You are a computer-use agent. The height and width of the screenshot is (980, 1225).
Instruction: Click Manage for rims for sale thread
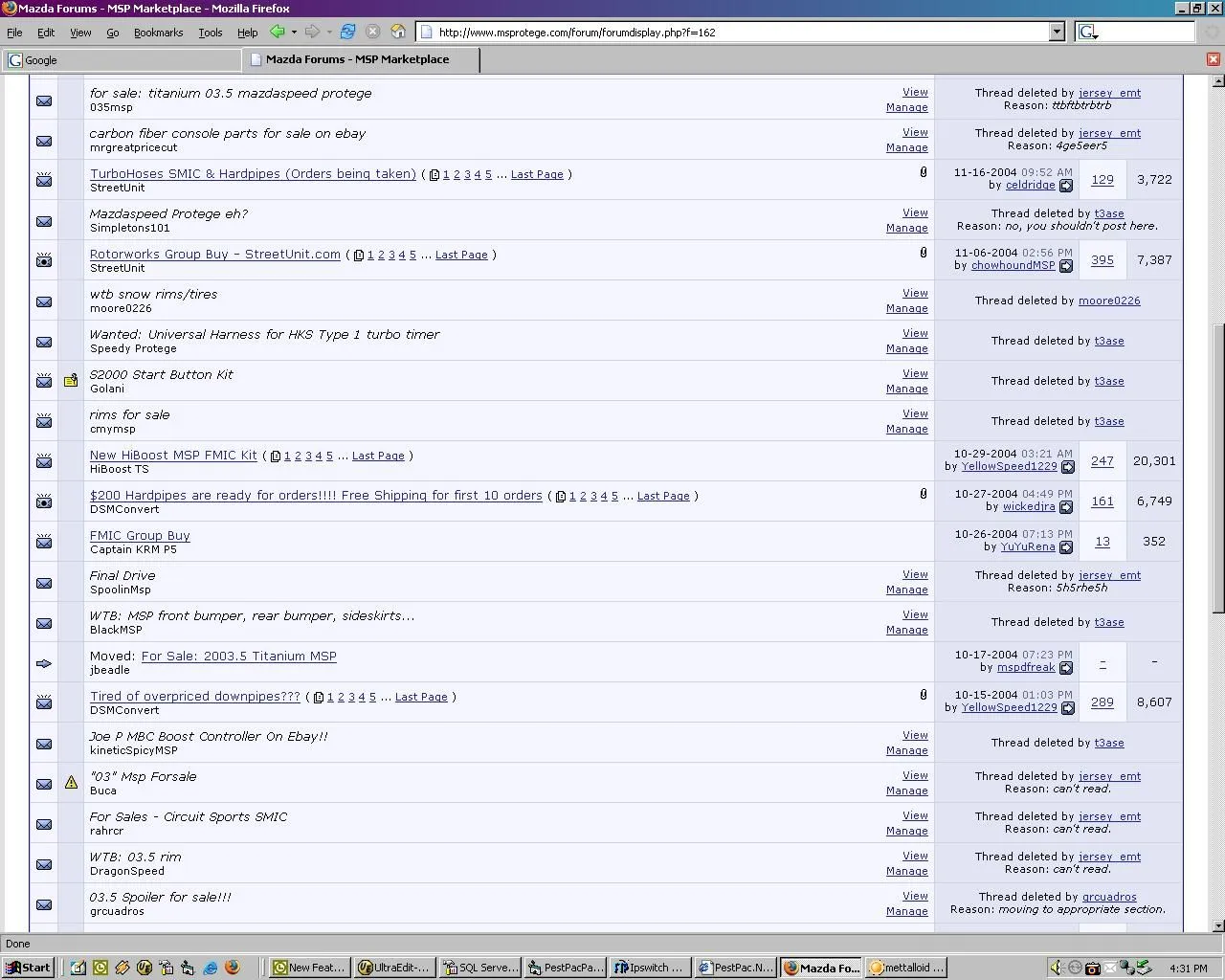tap(907, 429)
